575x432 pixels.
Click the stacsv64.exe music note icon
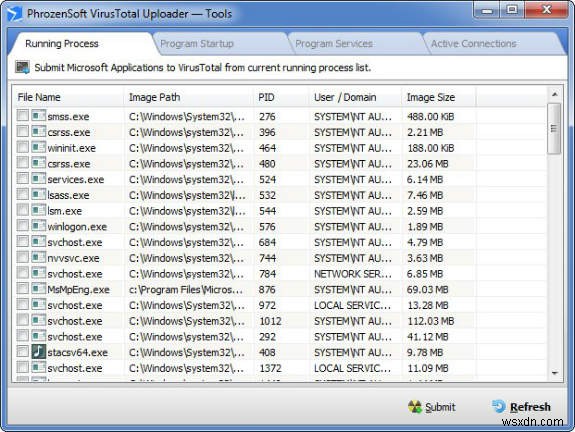pos(39,352)
